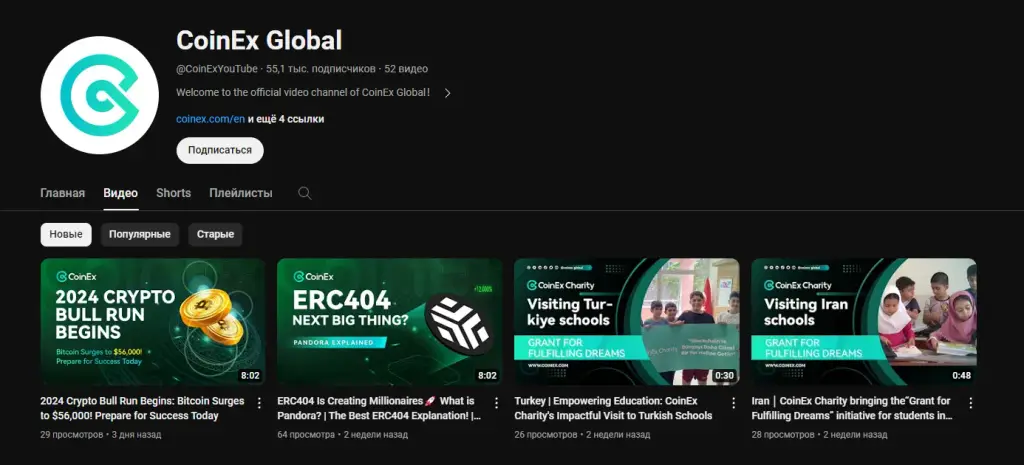Screen dimensions: 1024x465
Task: Click the 26 просмотров view count text
Action: [546, 434]
